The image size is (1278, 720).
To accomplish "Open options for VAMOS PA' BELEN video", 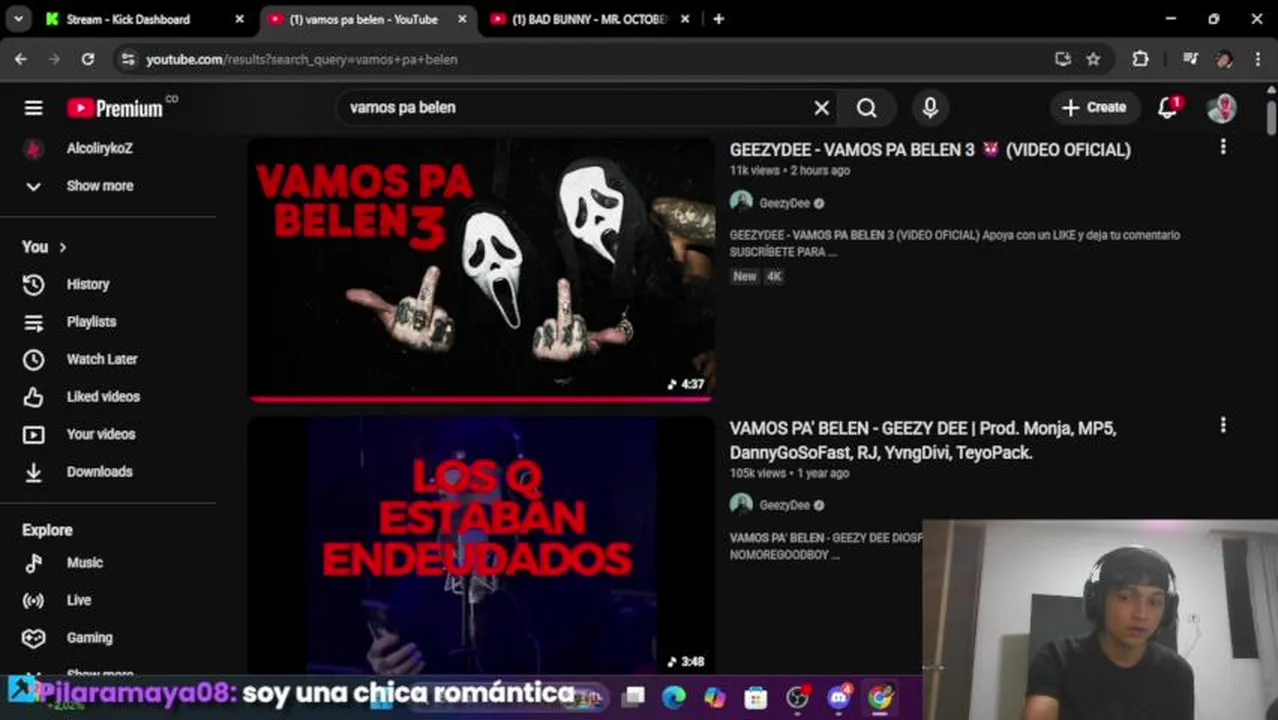I will pyautogui.click(x=1222, y=425).
